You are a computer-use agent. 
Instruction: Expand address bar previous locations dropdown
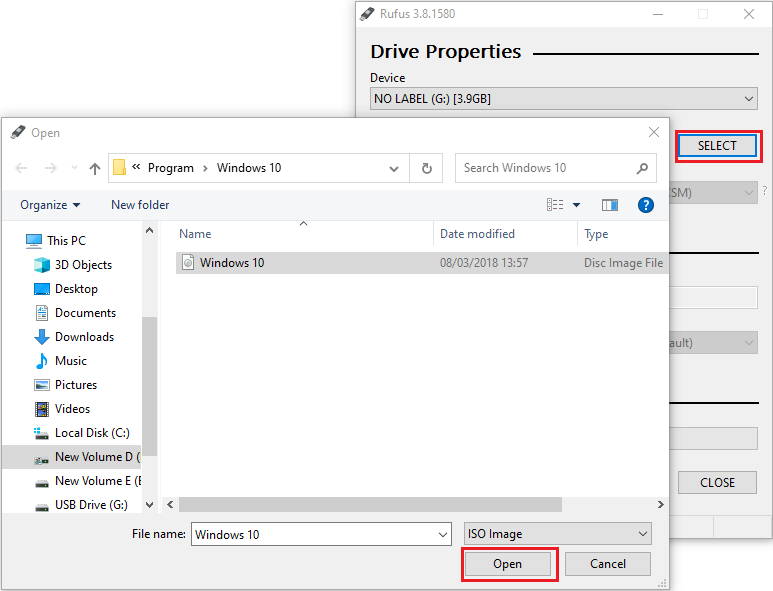click(394, 169)
